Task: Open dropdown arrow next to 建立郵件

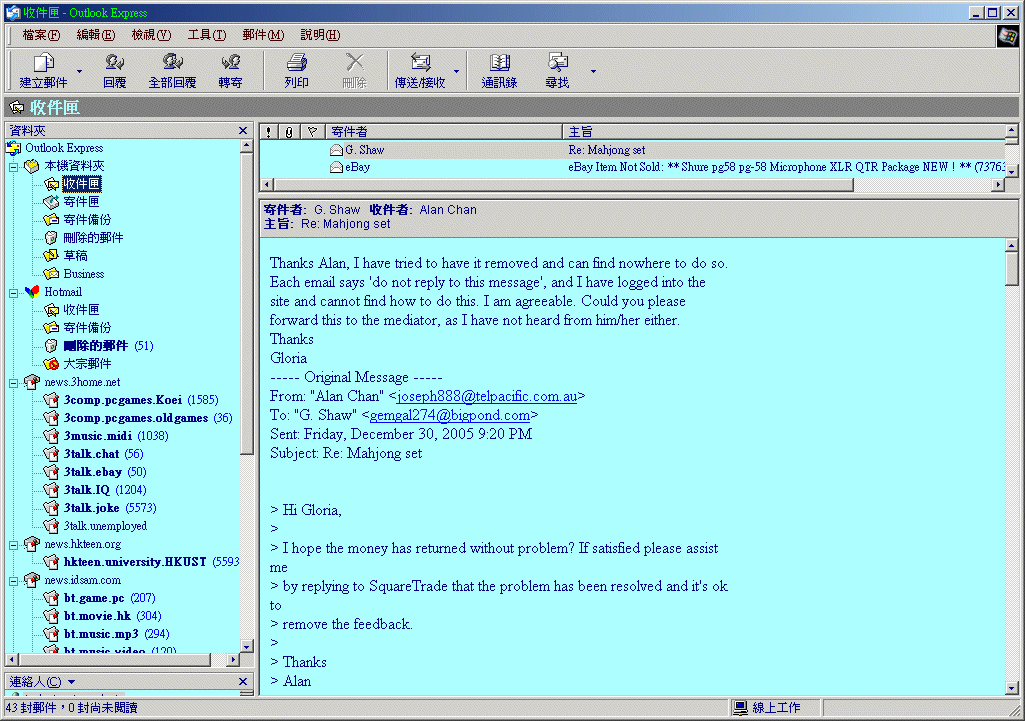Action: click(x=80, y=71)
